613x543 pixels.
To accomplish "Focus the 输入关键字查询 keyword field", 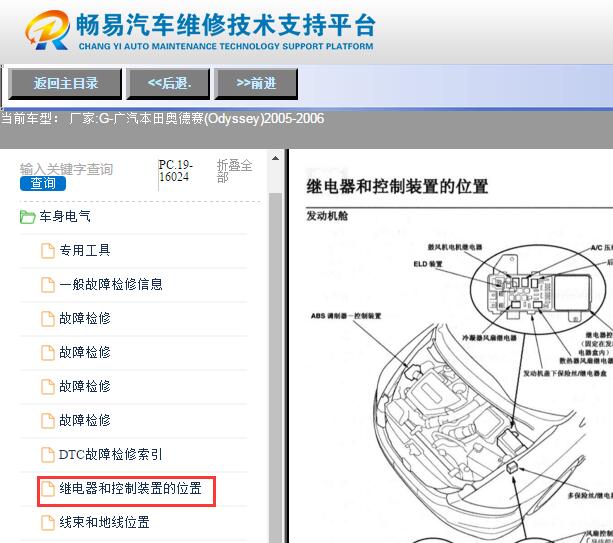I will (66, 169).
